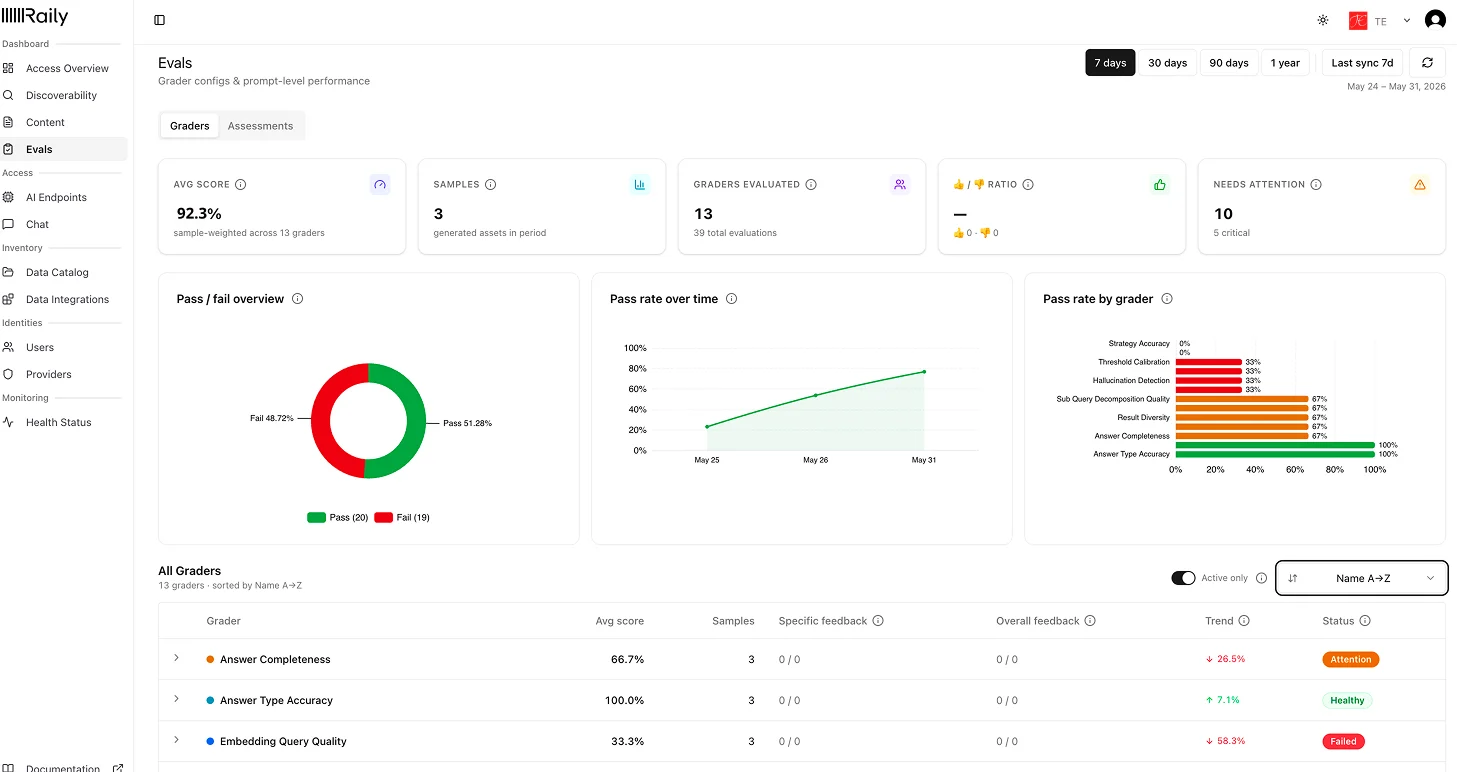Click the 92.3% average score value
Screen dimensions: 1457x772
(x=198, y=213)
